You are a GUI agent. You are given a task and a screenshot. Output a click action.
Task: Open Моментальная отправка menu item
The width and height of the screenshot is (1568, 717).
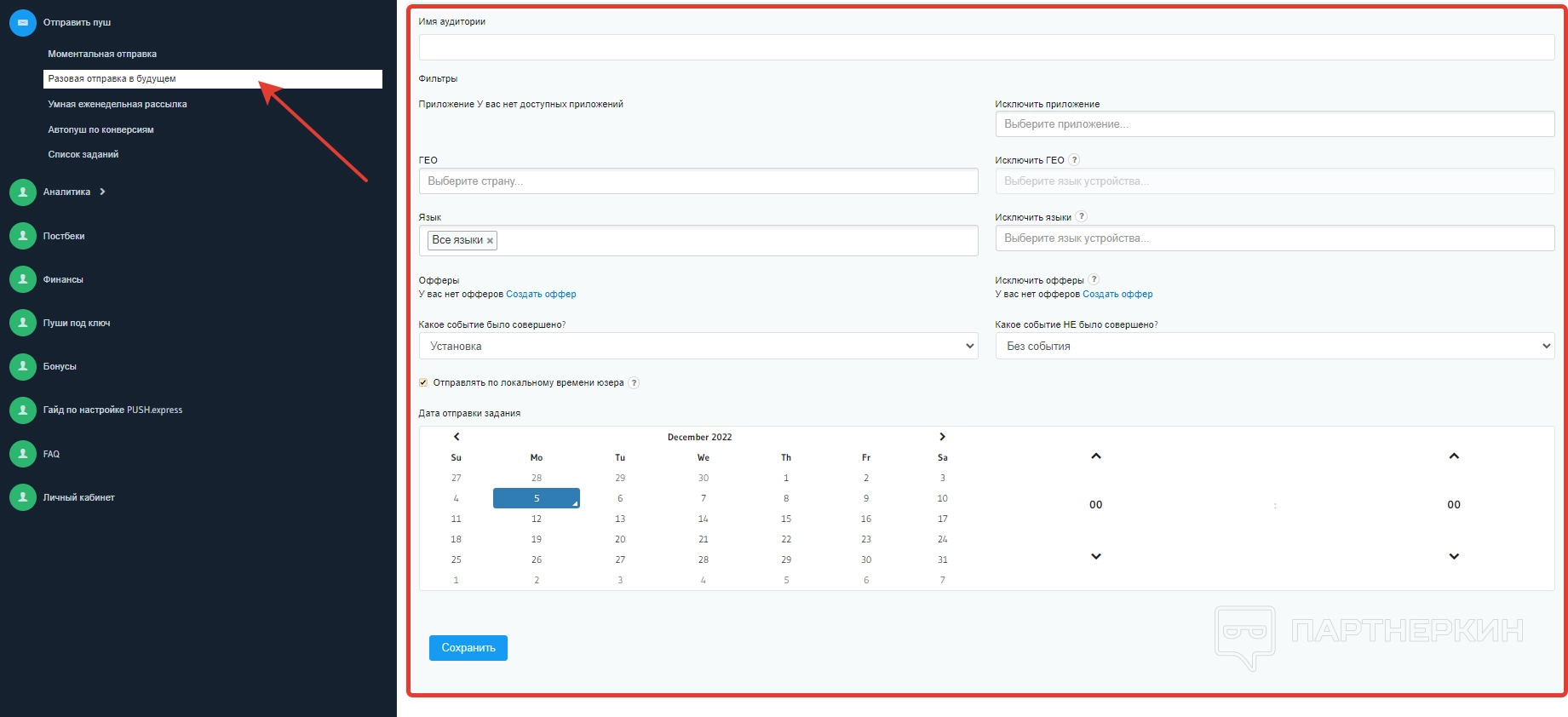pyautogui.click(x=102, y=54)
